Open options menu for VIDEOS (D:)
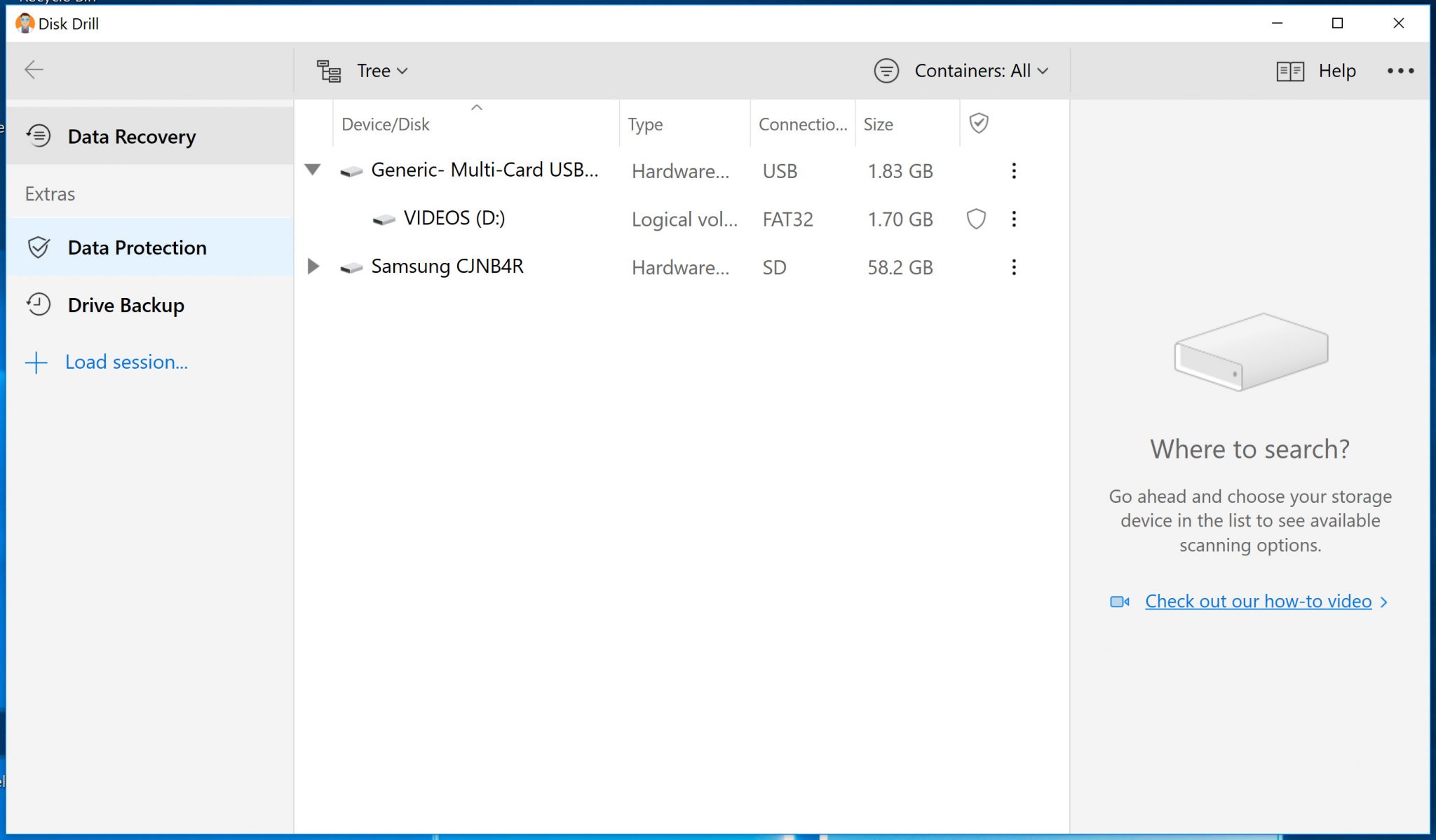This screenshot has height=840, width=1436. click(1014, 219)
